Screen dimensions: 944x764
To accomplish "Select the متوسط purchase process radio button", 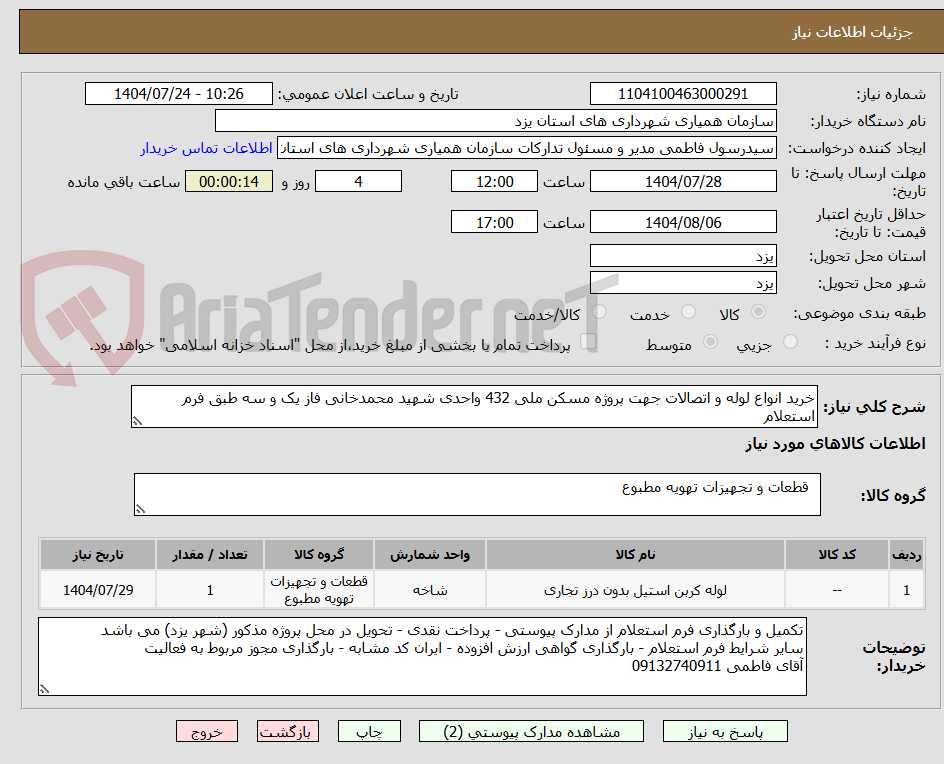I will (712, 342).
